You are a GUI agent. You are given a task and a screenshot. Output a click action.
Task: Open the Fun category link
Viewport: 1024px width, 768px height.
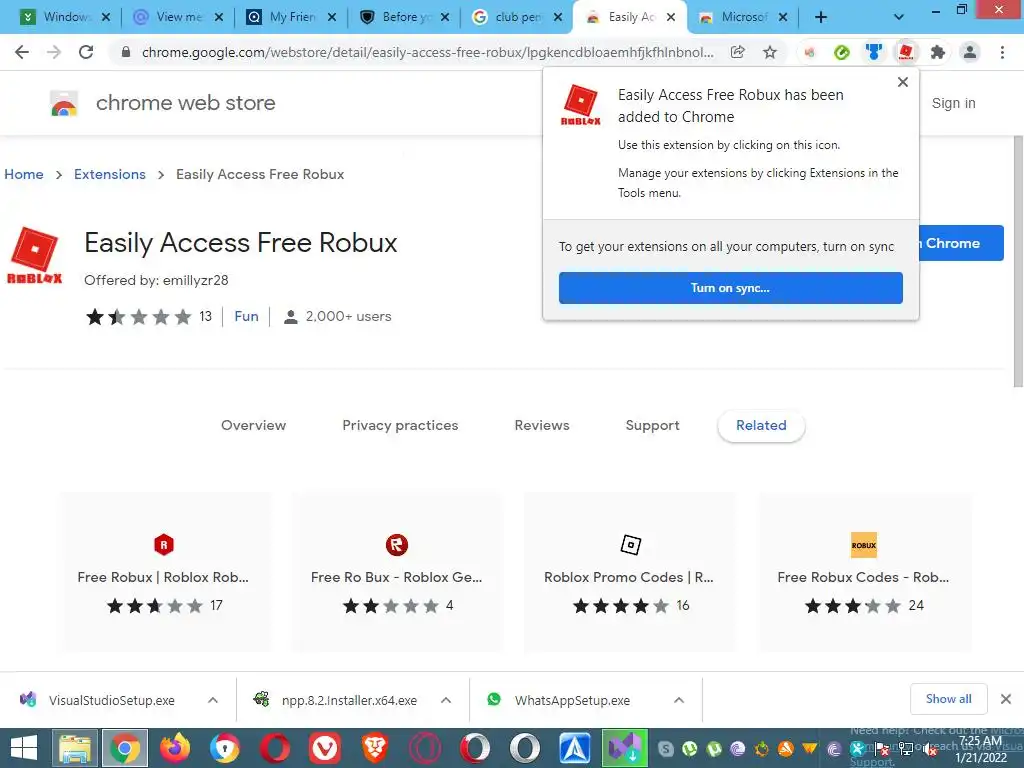tap(246, 316)
